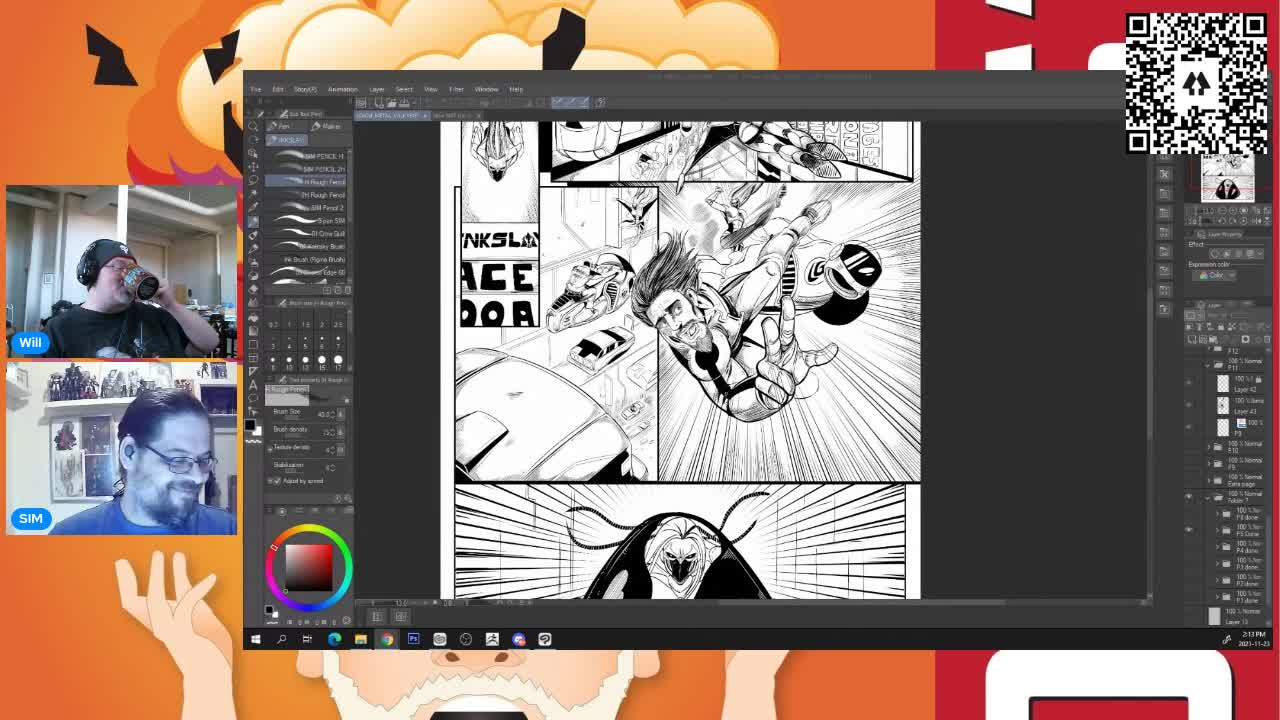Choose the SIM PENCIL H brush
This screenshot has height=720, width=1280.
[x=306, y=156]
